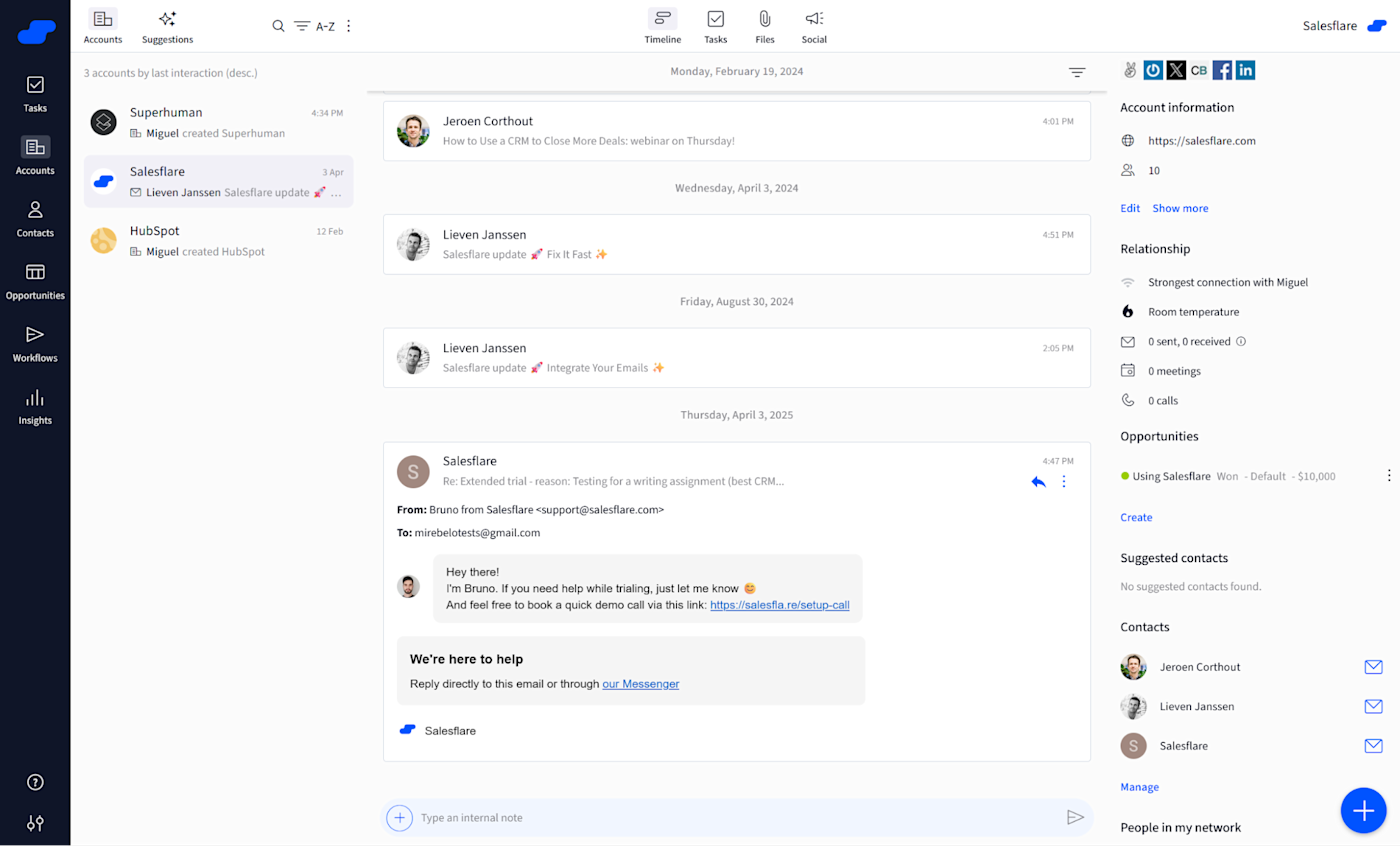Email Jeroen Corthout via envelope icon
Image resolution: width=1400 pixels, height=846 pixels.
pos(1373,667)
